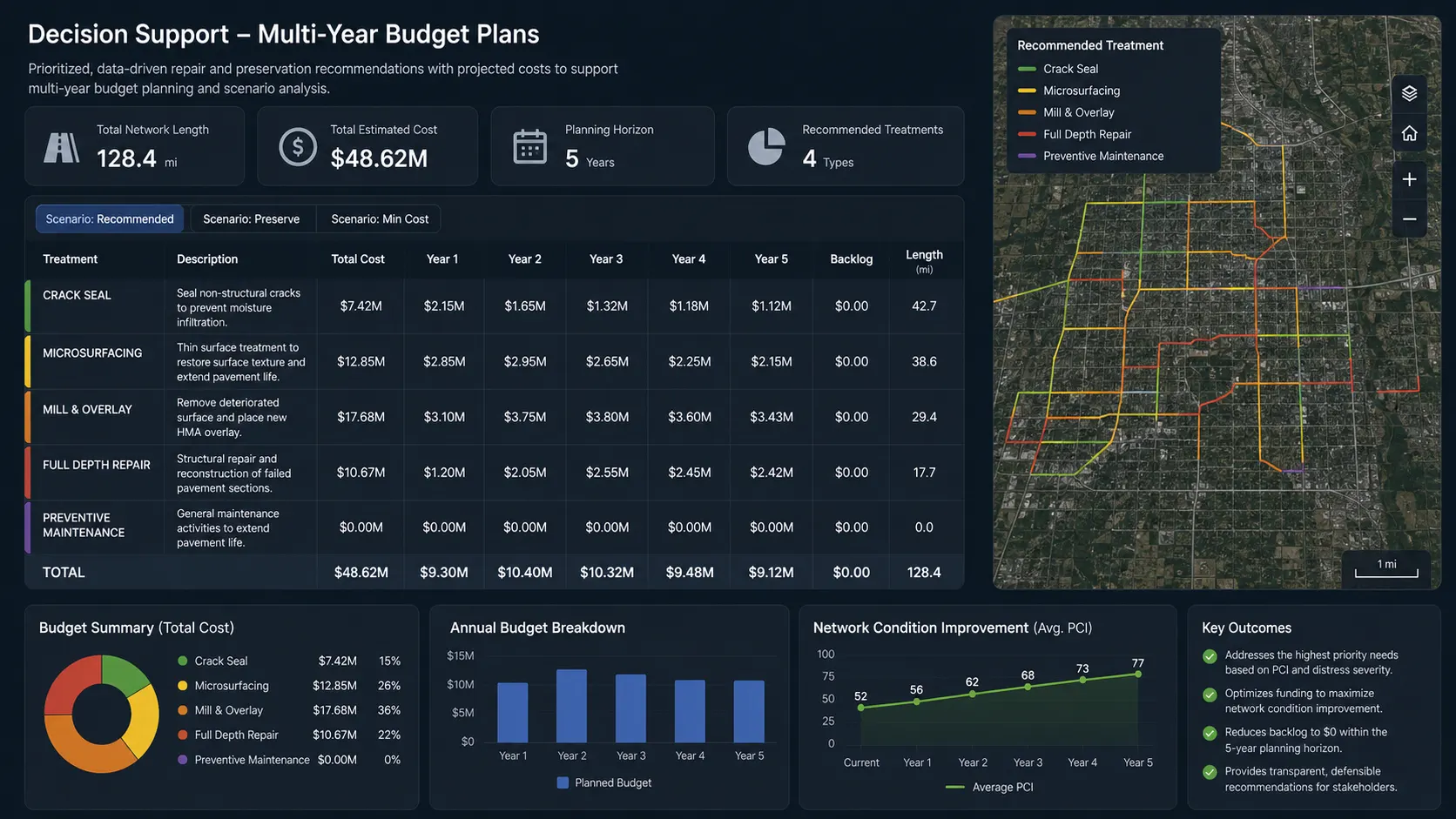Viewport: 1456px width, 819px height.
Task: Click the Key Outcomes heading
Action: tap(1246, 628)
